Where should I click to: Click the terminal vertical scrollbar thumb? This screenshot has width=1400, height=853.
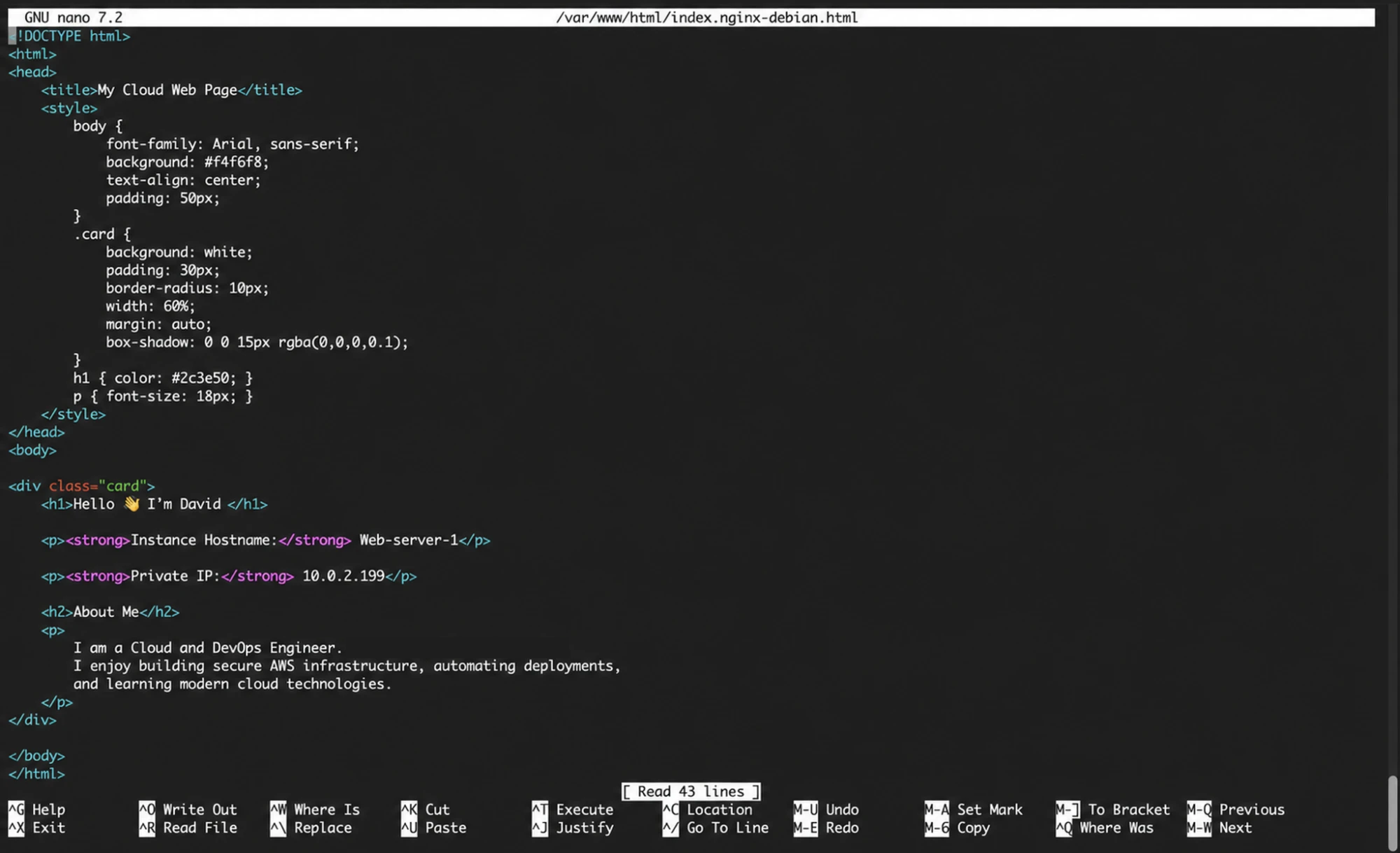click(1393, 812)
